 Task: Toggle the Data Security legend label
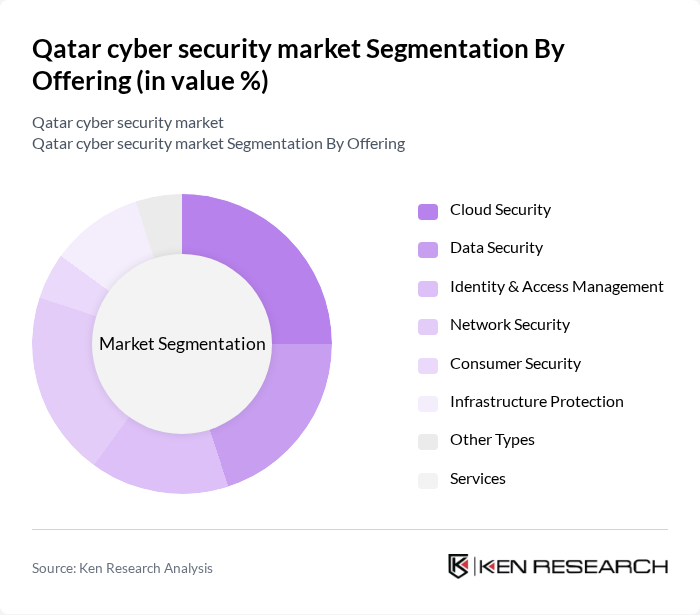coord(496,248)
